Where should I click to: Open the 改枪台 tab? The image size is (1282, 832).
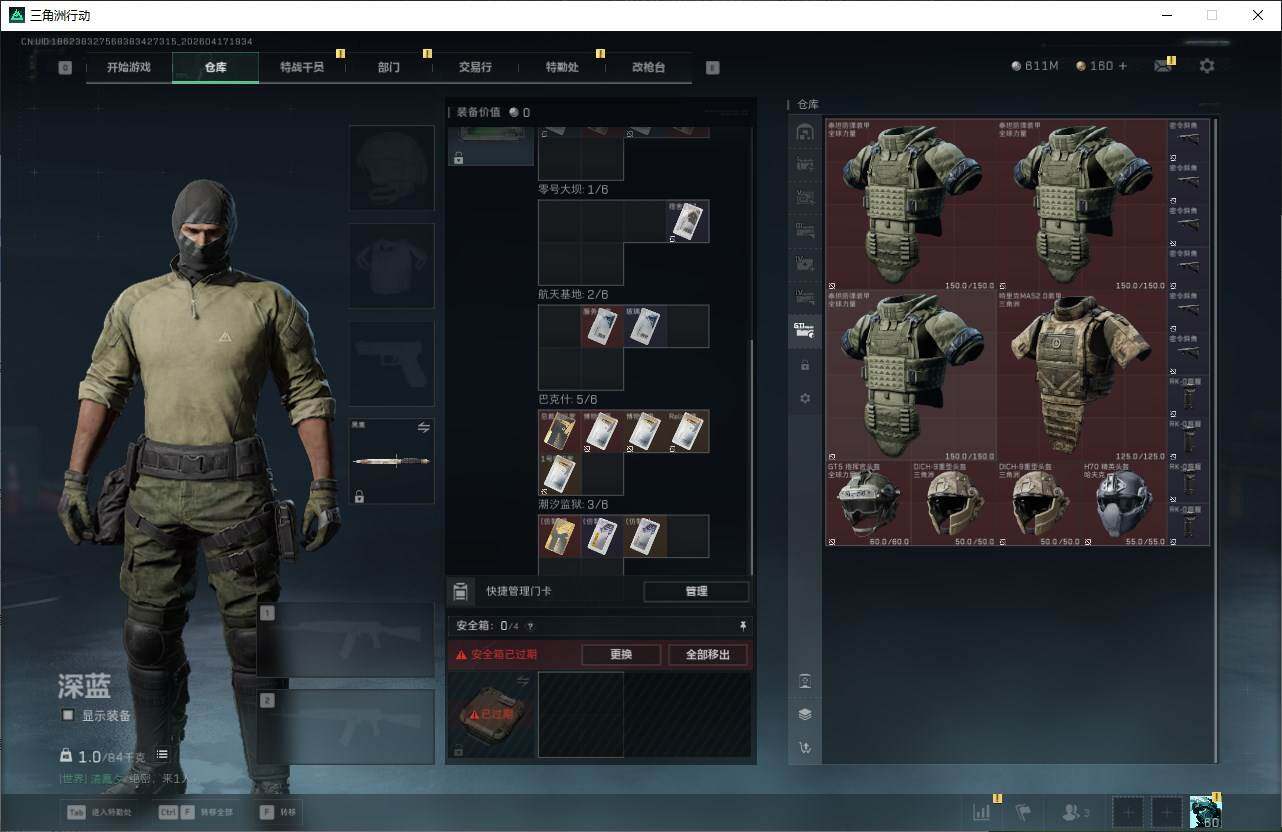pyautogui.click(x=648, y=67)
